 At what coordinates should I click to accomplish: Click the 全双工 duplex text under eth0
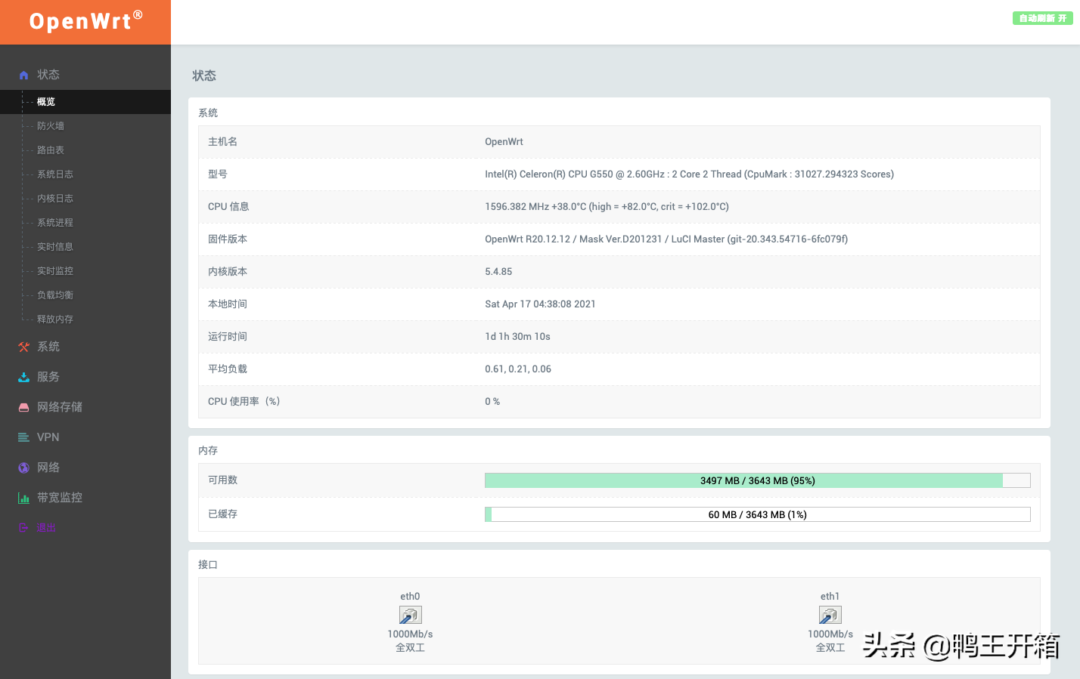(x=410, y=648)
